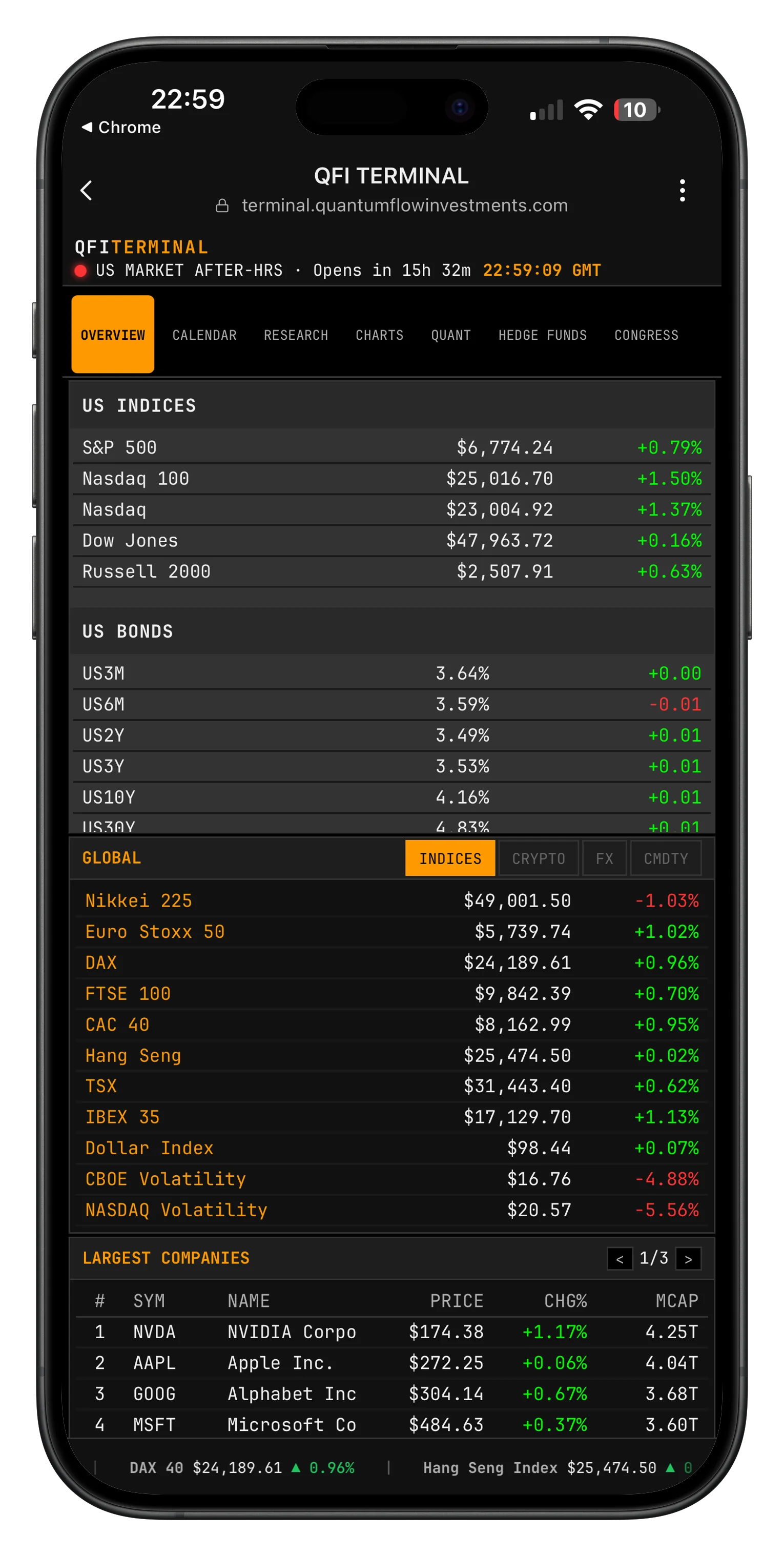Tap the lock icon beside the URL
The image size is (784, 1556).
pos(222,206)
